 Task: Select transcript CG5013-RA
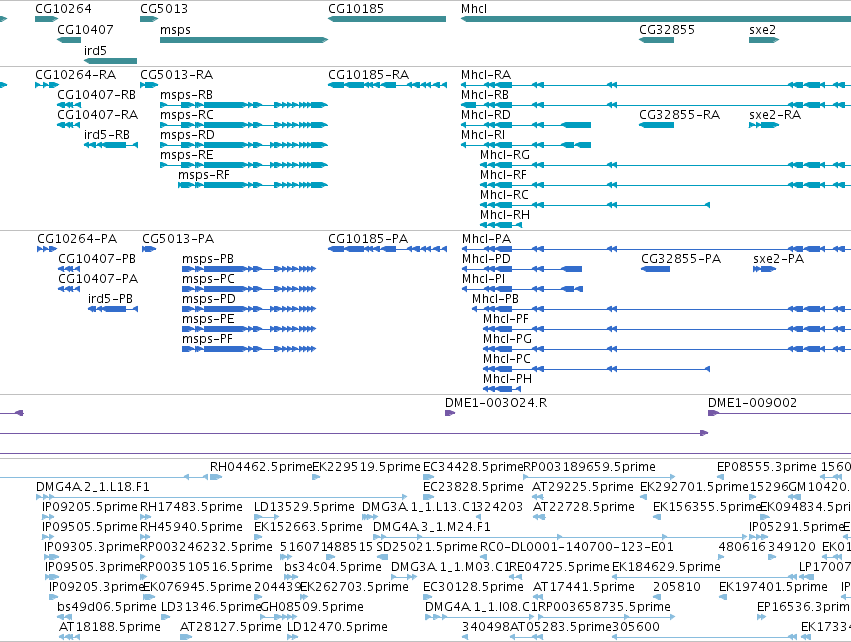149,85
